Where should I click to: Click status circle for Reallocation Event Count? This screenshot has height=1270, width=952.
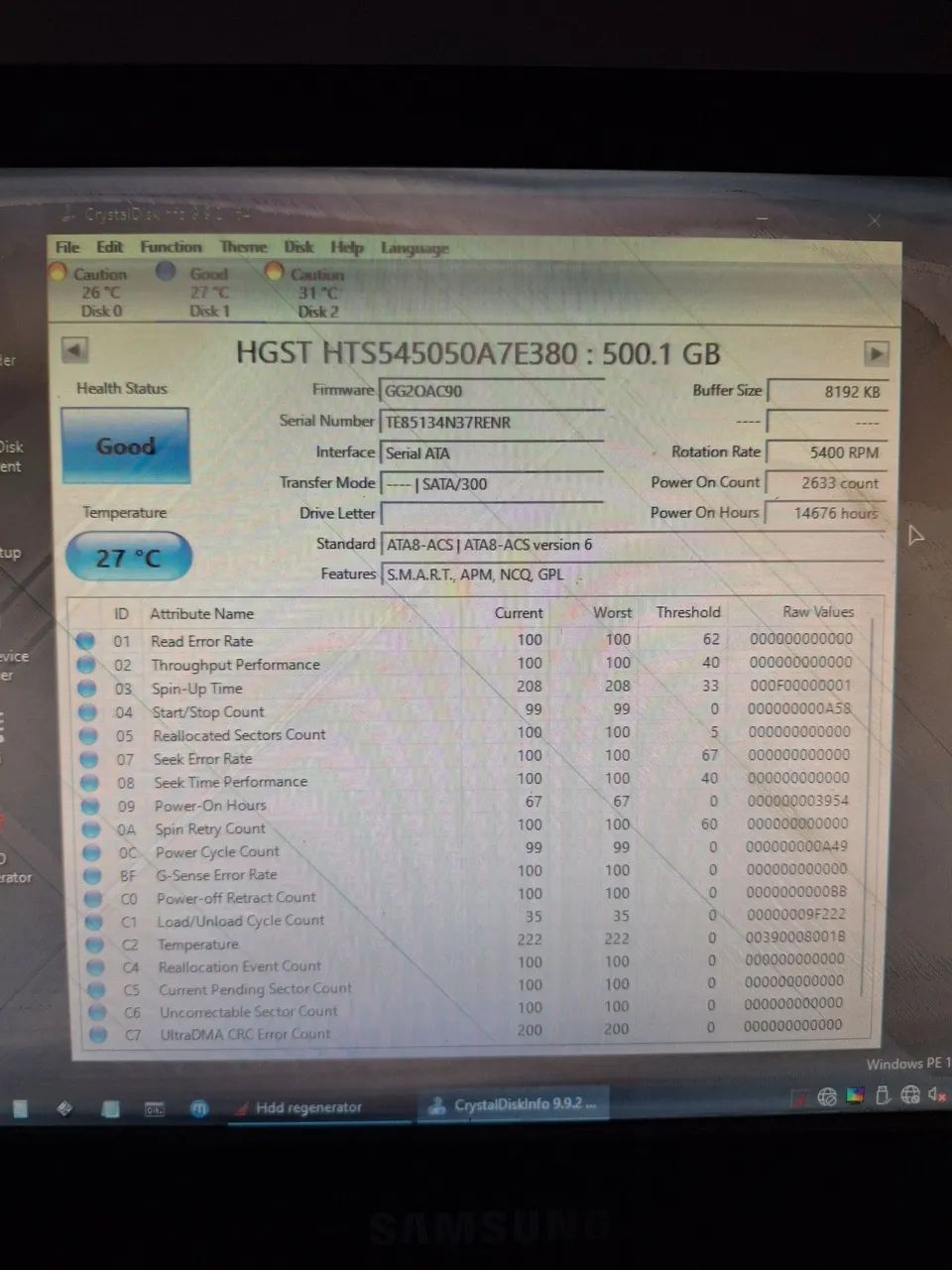click(96, 966)
